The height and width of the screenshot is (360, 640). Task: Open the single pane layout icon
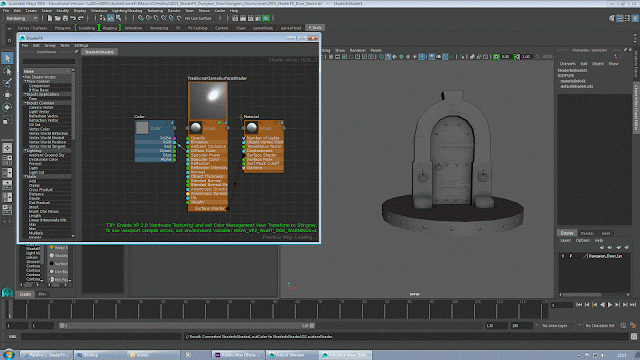7,148
